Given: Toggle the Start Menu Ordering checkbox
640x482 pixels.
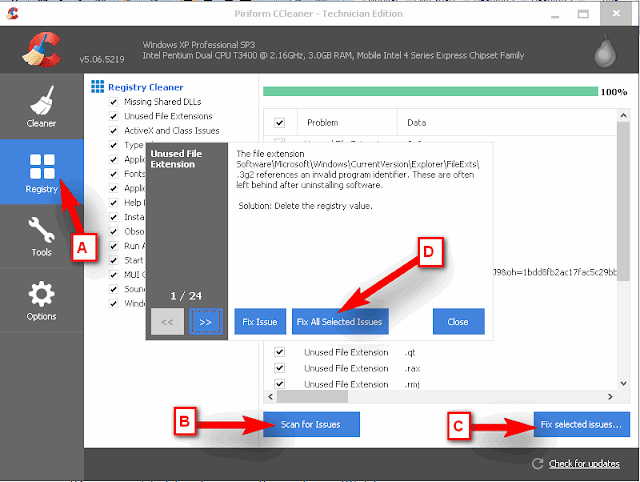Looking at the screenshot, I should [x=113, y=260].
